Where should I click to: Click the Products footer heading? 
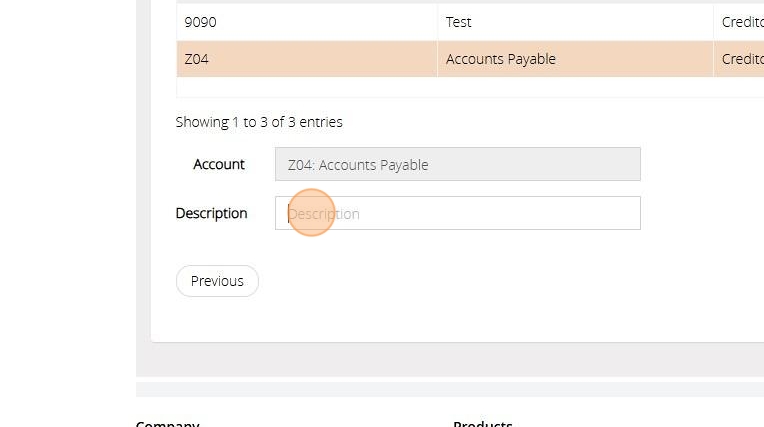pyautogui.click(x=482, y=423)
